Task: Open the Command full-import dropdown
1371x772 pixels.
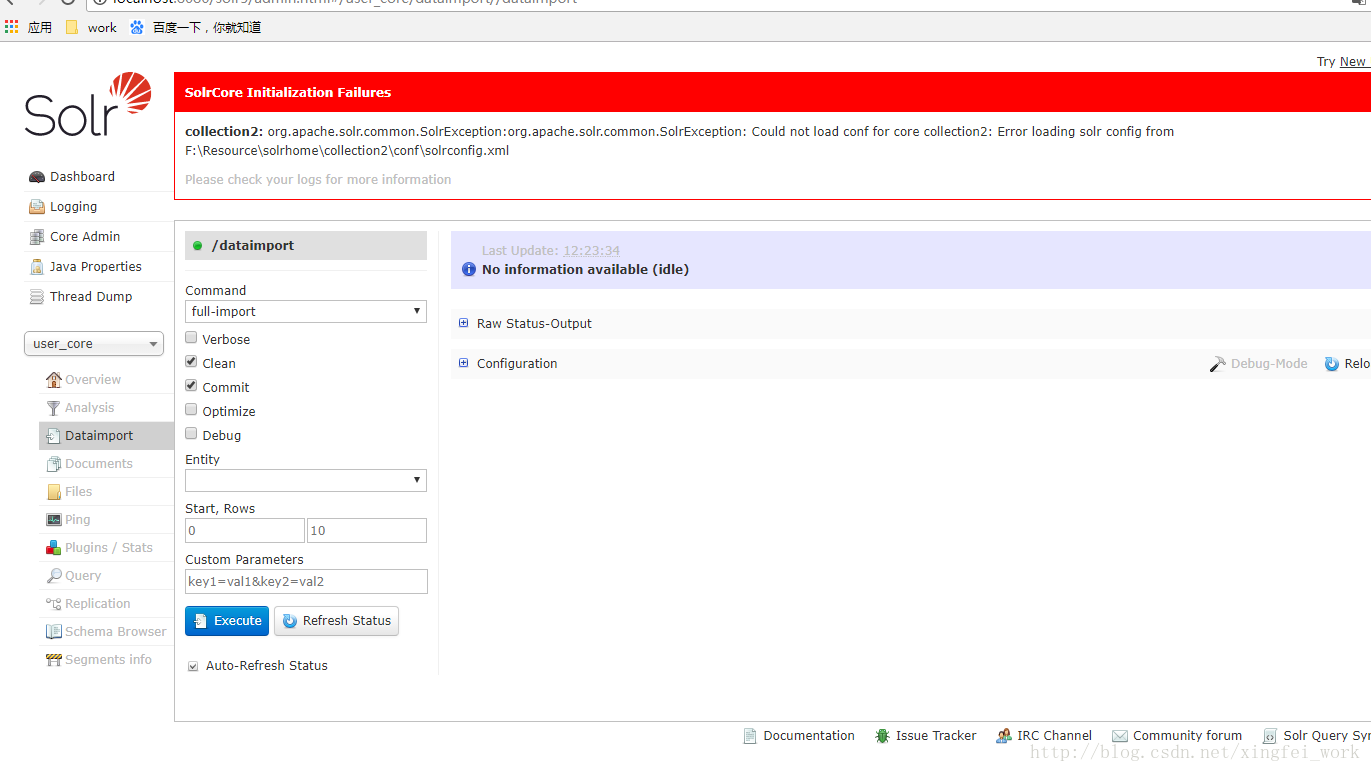Action: [x=306, y=311]
